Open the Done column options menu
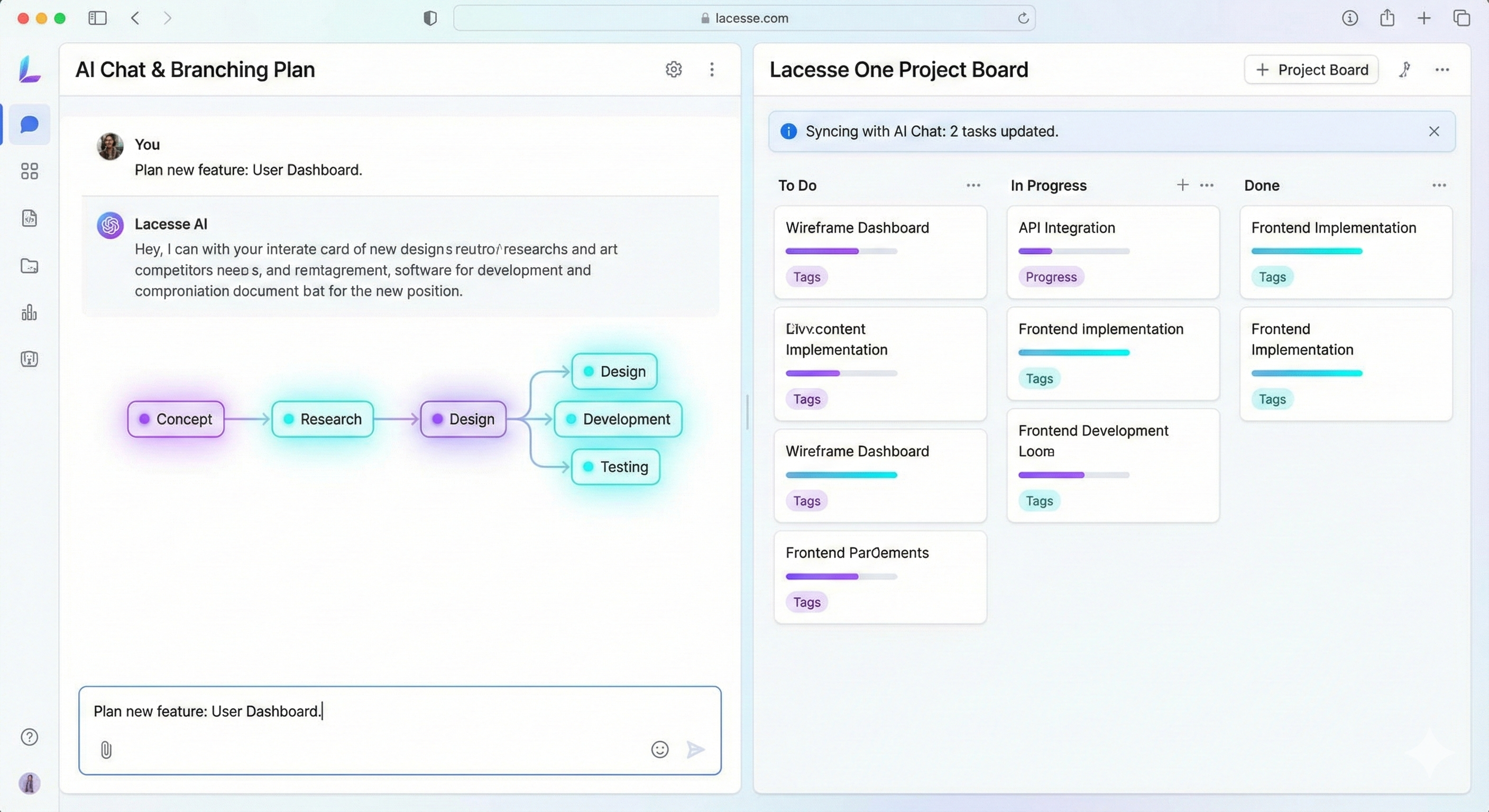 point(1439,186)
